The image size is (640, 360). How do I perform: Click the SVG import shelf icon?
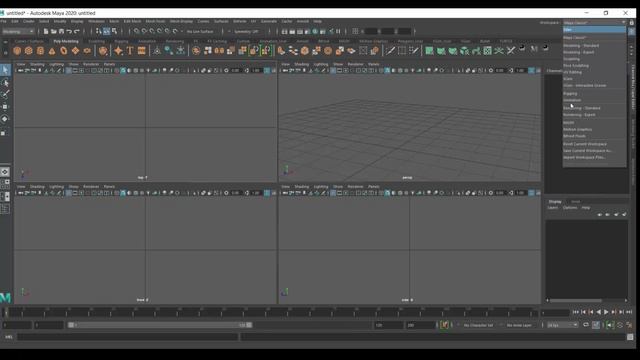point(141,51)
